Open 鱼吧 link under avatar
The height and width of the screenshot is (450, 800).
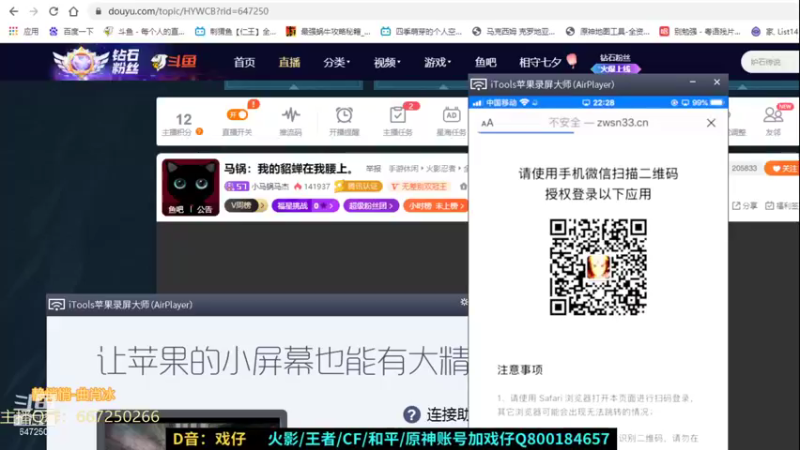(176, 209)
